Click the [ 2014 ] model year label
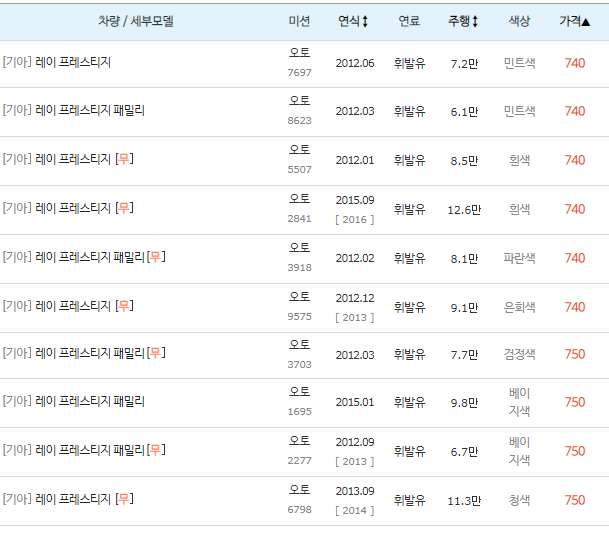The width and height of the screenshot is (609, 534). [355, 511]
